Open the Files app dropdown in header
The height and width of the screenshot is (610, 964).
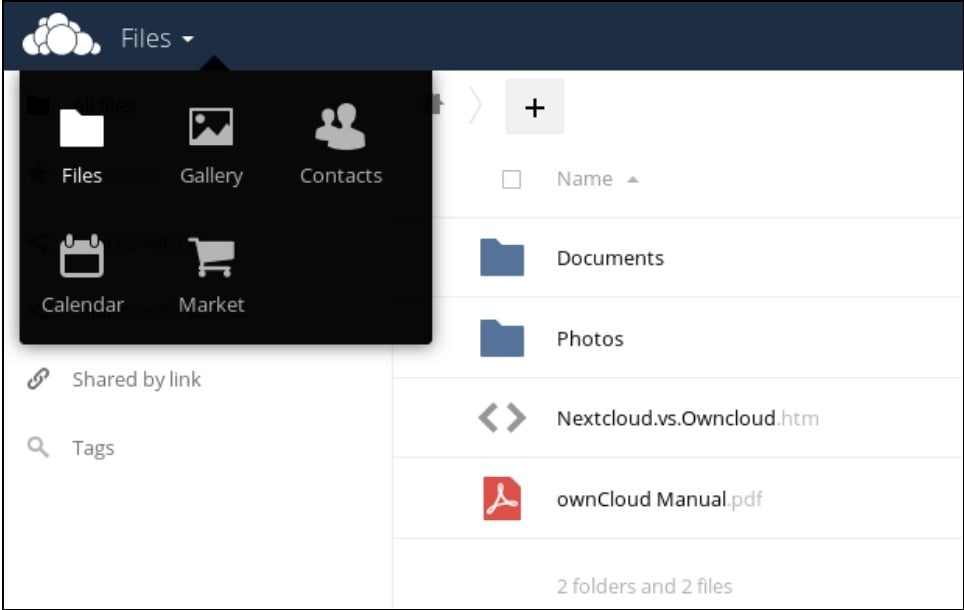tap(157, 39)
